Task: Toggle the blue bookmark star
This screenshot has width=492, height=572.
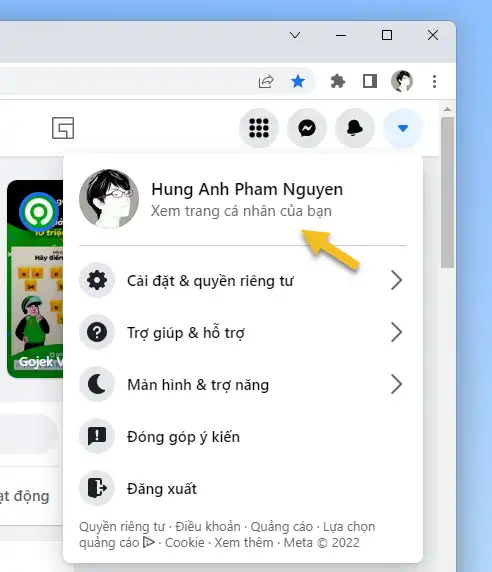Action: point(298,81)
